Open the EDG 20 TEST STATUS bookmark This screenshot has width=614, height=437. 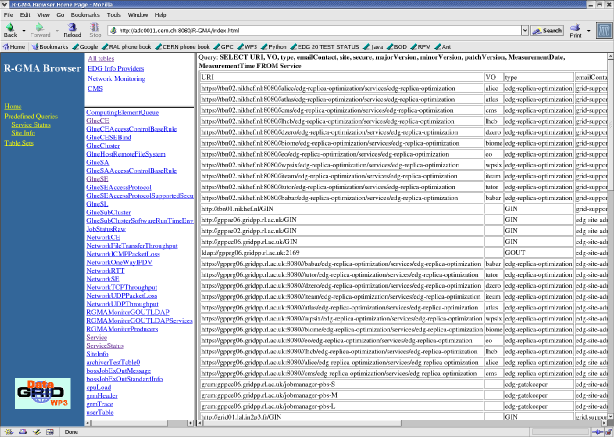[x=325, y=47]
